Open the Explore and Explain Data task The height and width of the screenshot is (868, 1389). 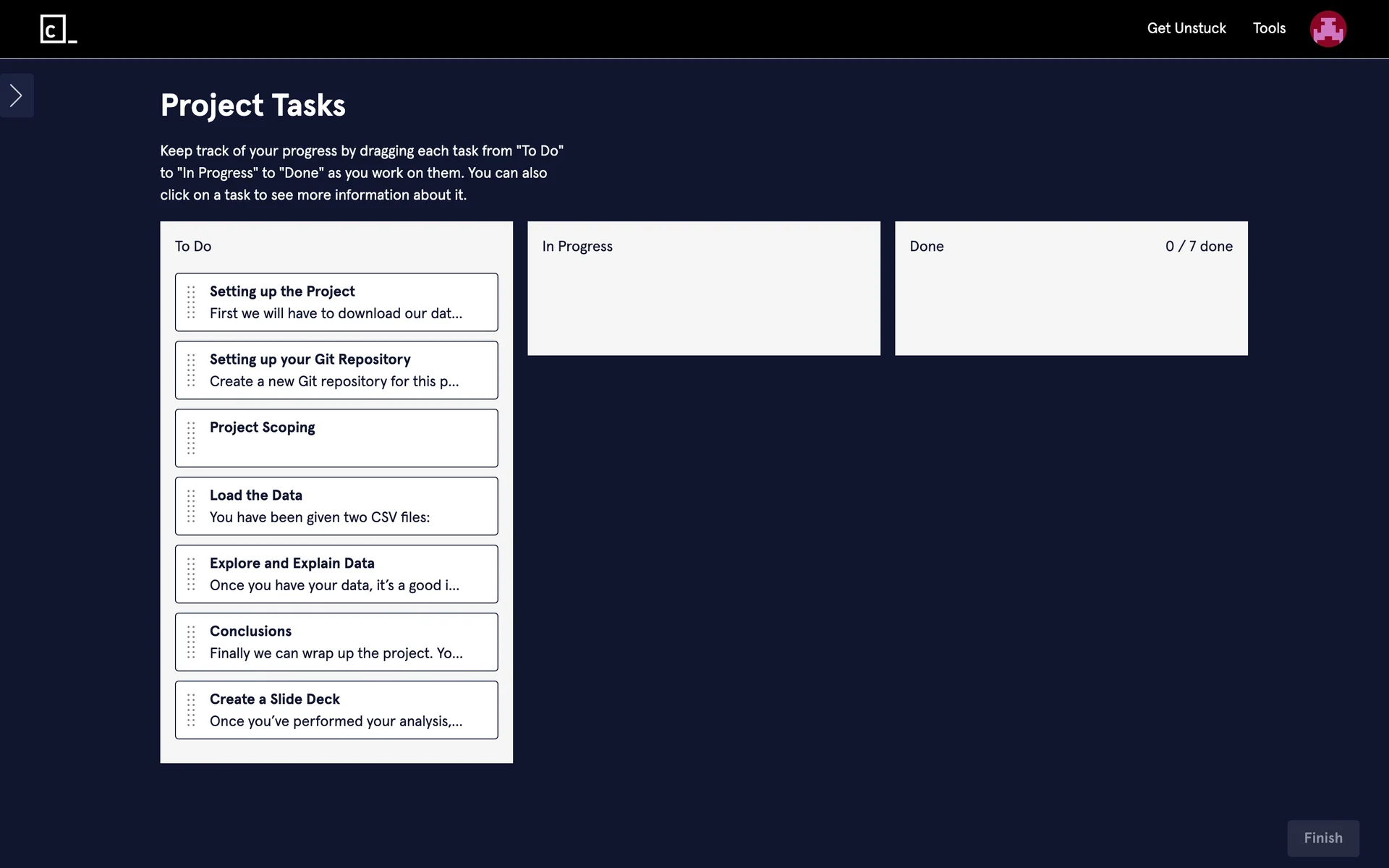pyautogui.click(x=347, y=574)
